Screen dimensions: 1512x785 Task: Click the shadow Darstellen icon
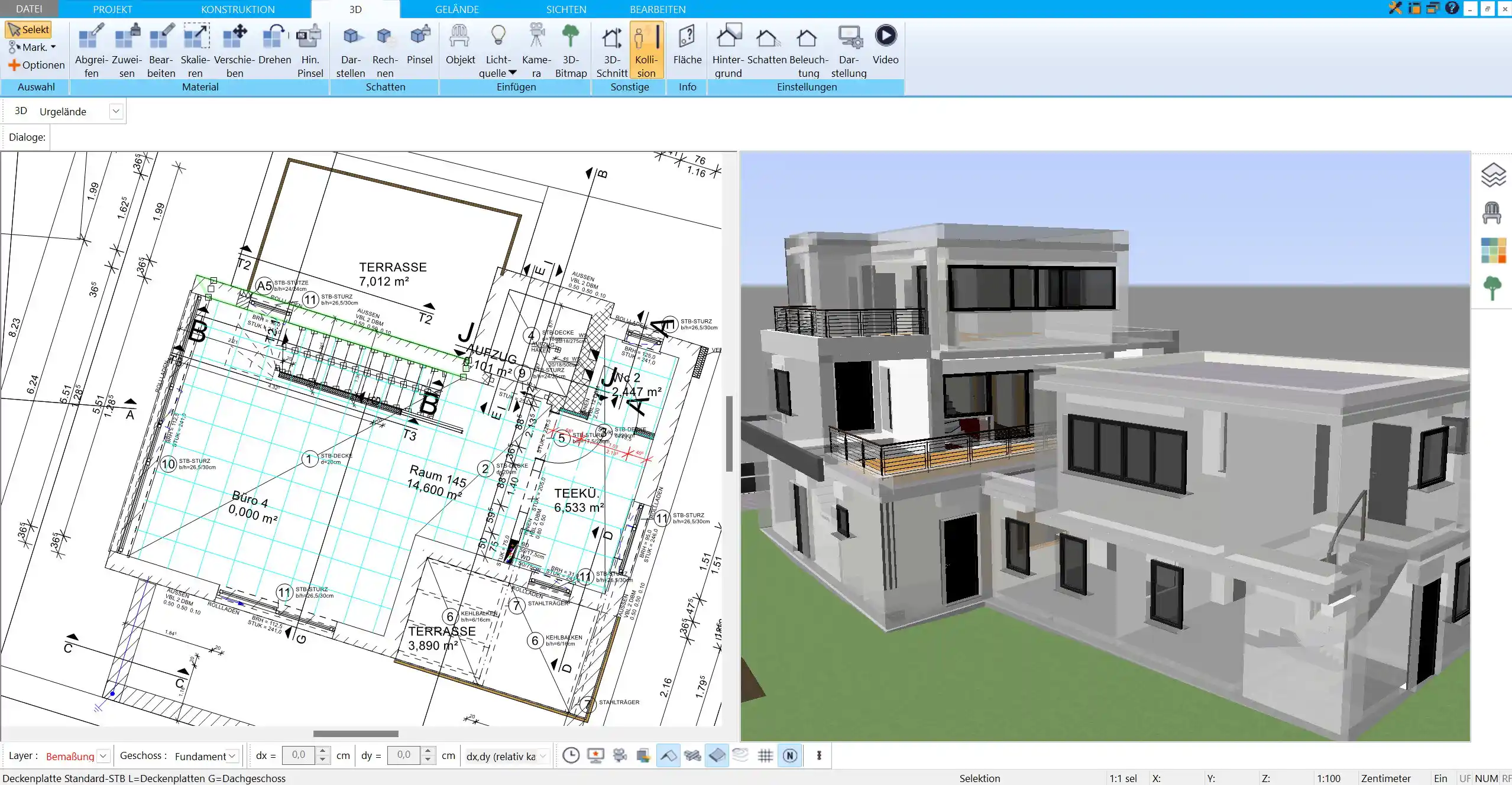(351, 51)
